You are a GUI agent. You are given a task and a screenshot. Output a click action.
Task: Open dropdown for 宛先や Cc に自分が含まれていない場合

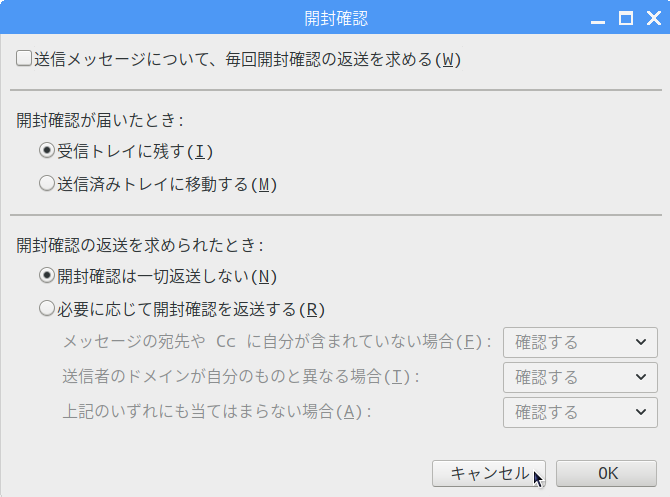click(x=580, y=342)
